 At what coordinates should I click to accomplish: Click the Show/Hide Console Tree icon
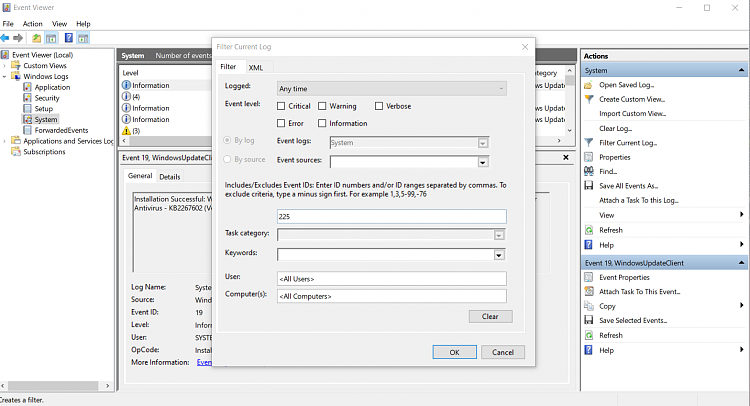(51, 38)
